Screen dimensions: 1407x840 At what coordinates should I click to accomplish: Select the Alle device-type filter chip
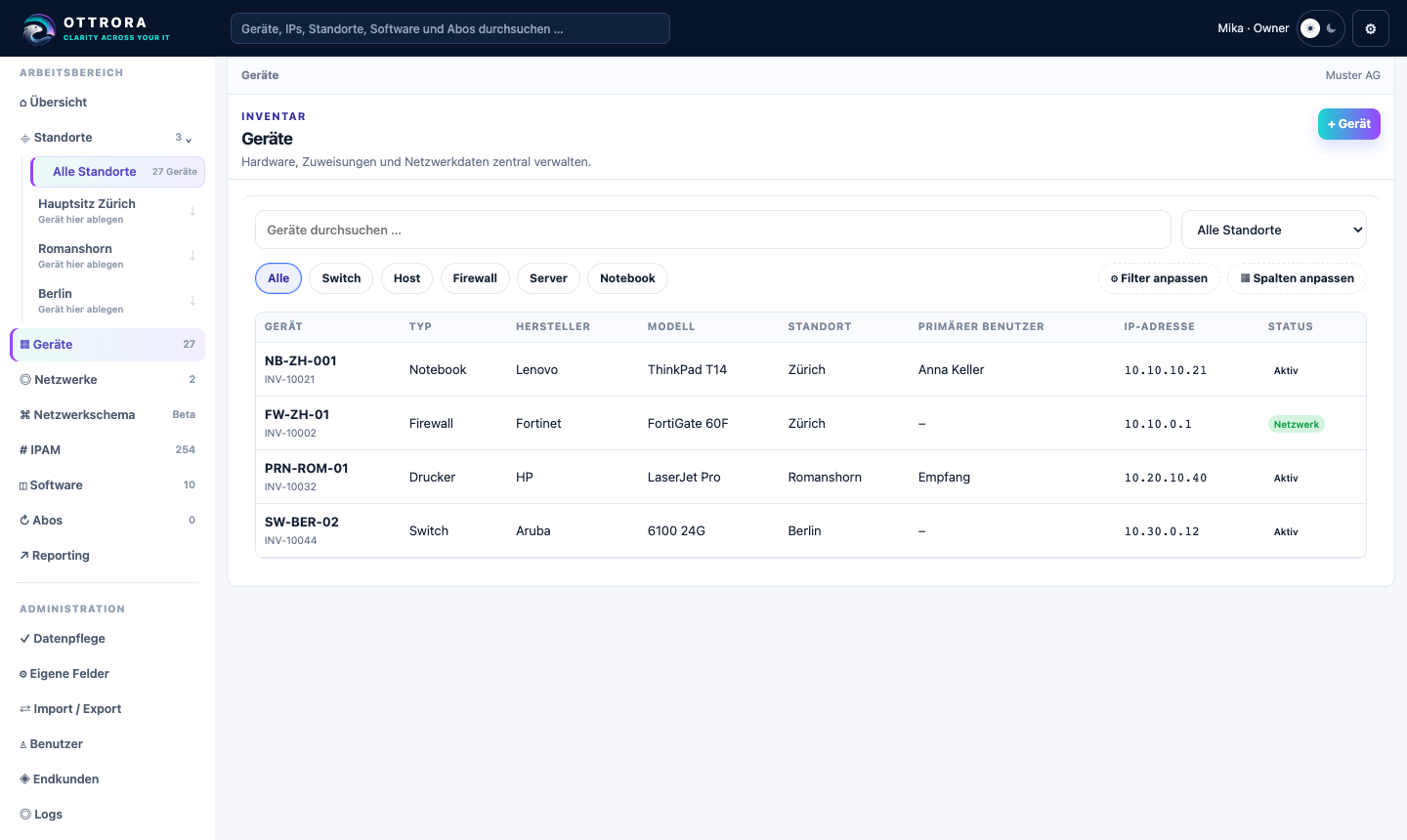pos(278,278)
